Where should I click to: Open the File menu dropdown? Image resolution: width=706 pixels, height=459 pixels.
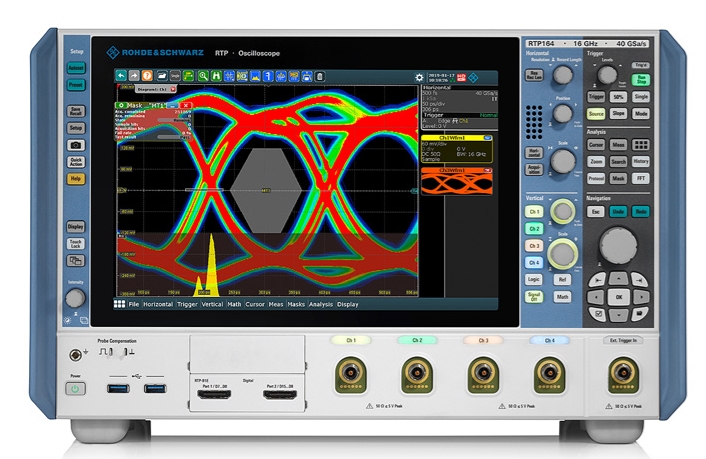[133, 303]
